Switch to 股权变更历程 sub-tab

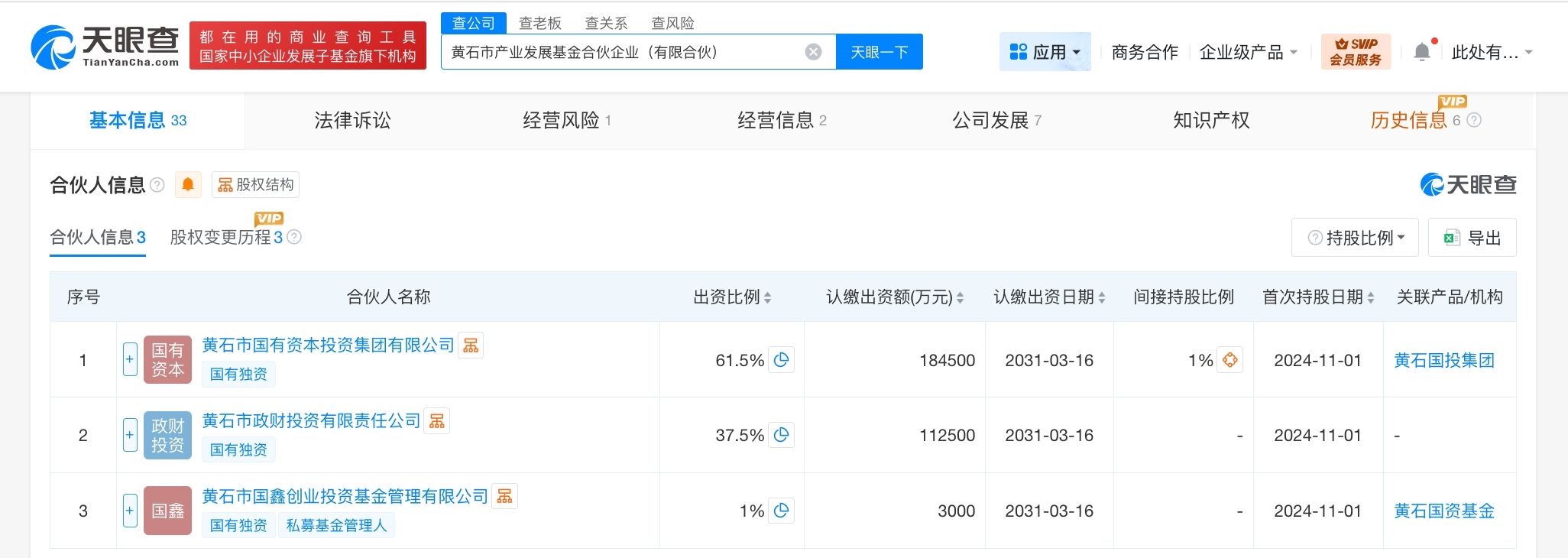point(220,238)
